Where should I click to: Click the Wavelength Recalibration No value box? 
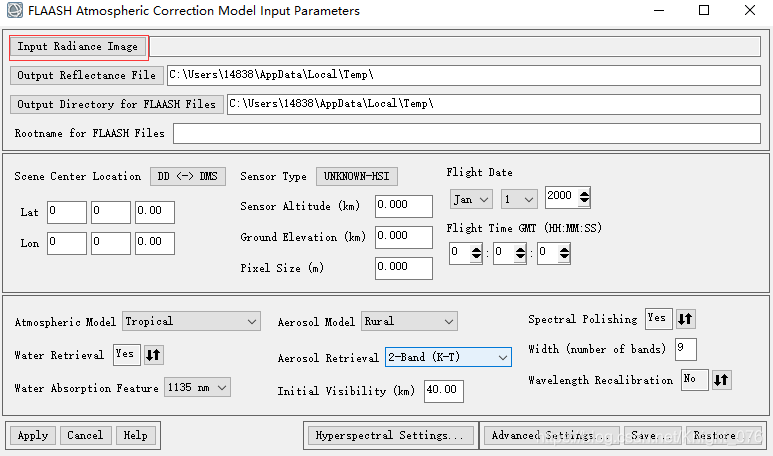click(695, 380)
